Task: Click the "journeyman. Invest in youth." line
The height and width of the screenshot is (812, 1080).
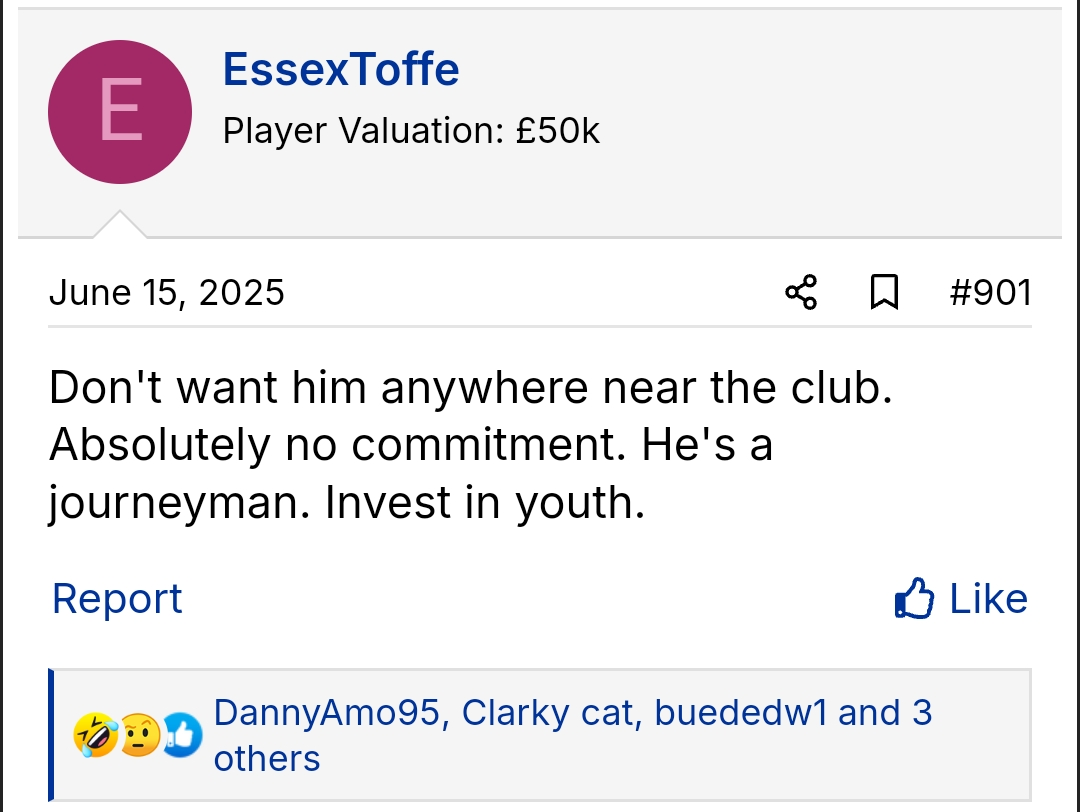Action: pos(346,504)
